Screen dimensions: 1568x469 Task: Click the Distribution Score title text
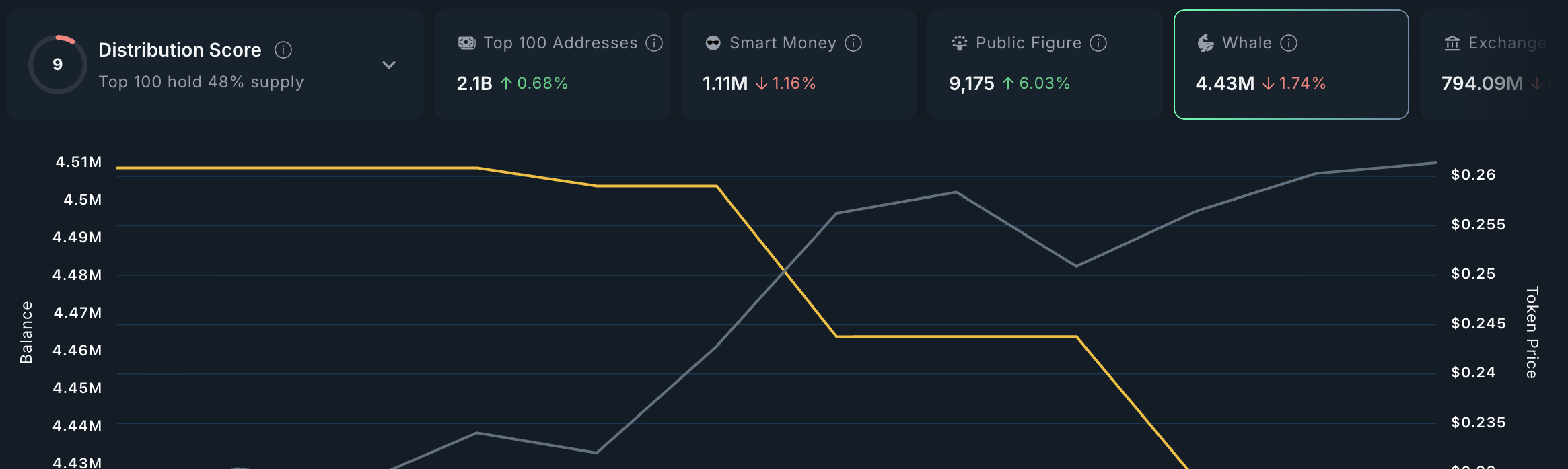click(x=180, y=50)
